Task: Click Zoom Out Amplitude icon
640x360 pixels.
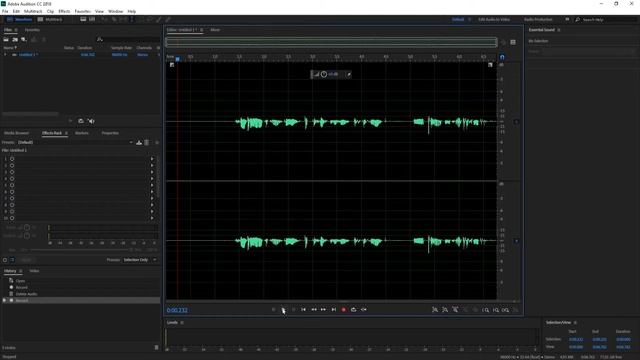Action: point(445,310)
